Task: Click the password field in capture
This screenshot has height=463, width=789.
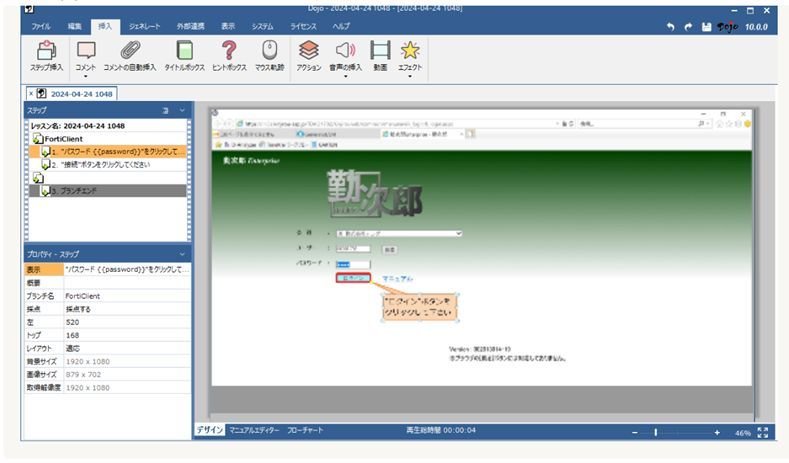Action: [x=353, y=264]
